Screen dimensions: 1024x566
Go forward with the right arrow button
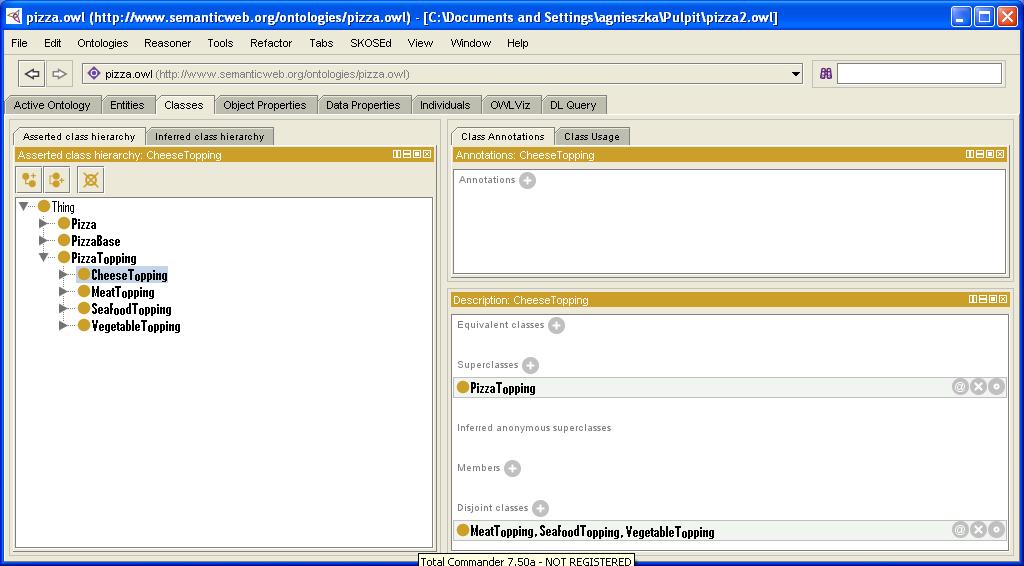point(59,74)
